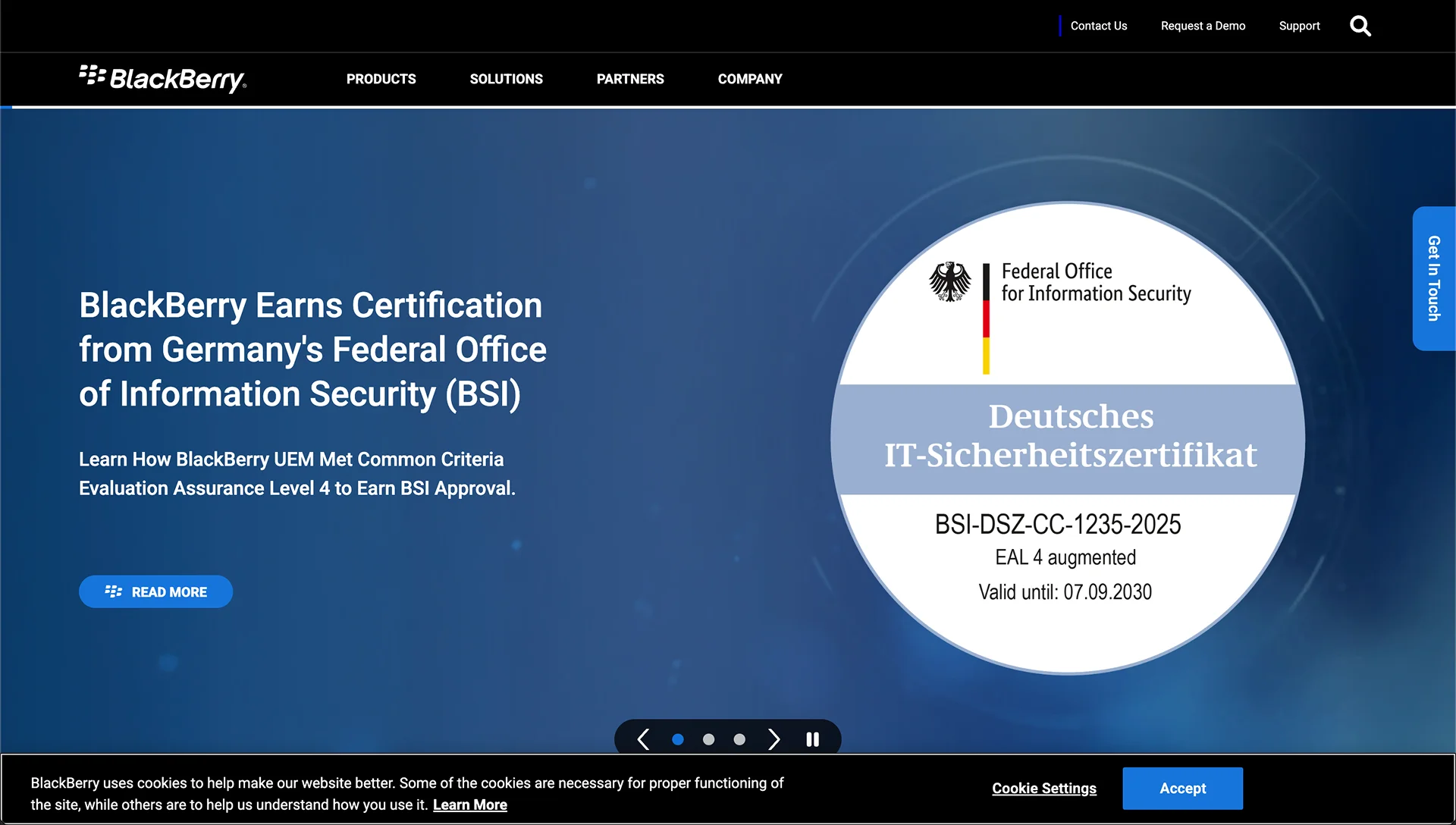Go back a slide with left arrow
Screen dimensions: 1456x825
(x=644, y=739)
